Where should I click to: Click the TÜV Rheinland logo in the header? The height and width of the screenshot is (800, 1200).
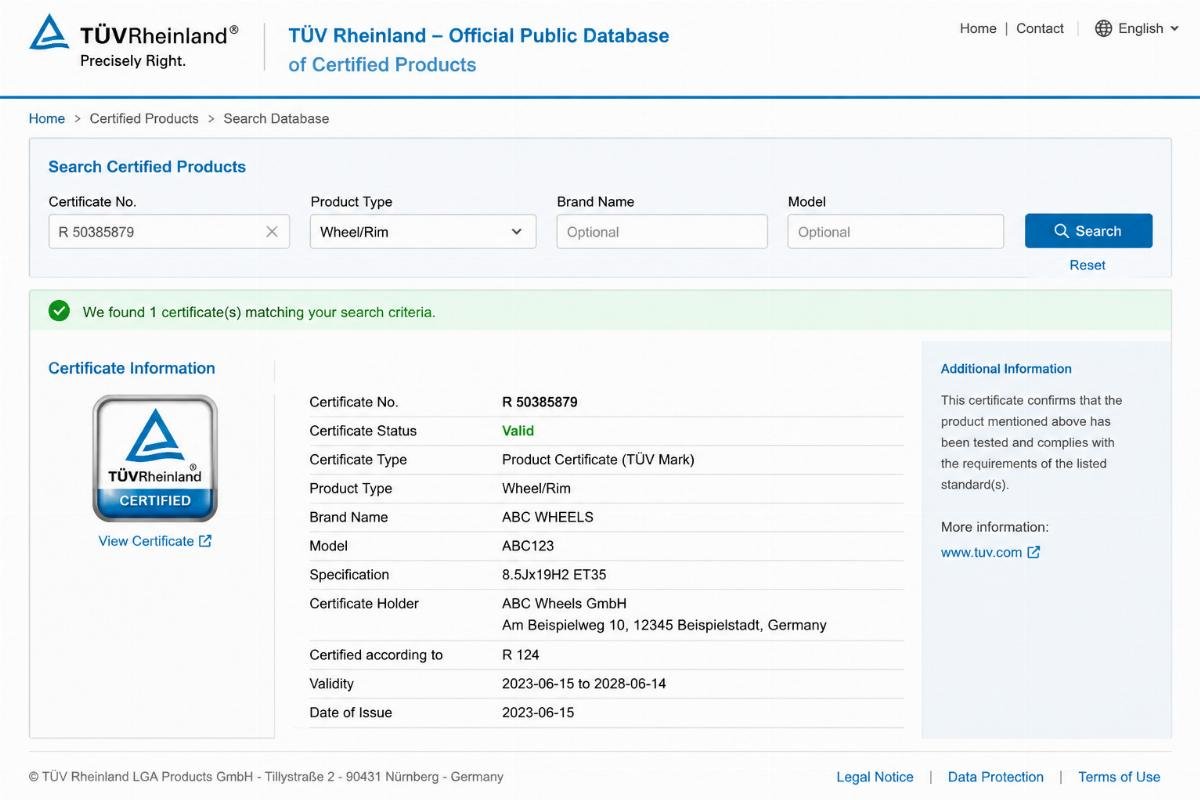click(x=134, y=43)
